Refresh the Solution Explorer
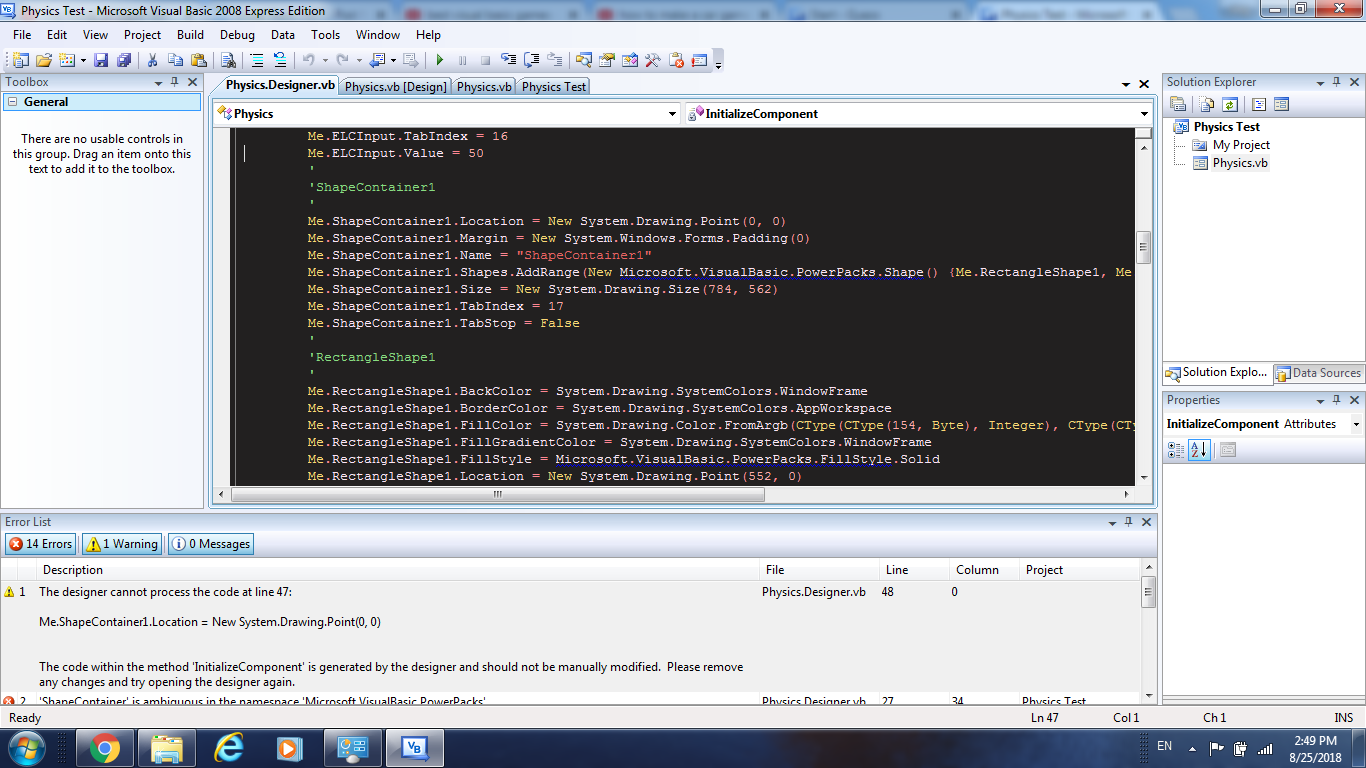 pos(1230,104)
